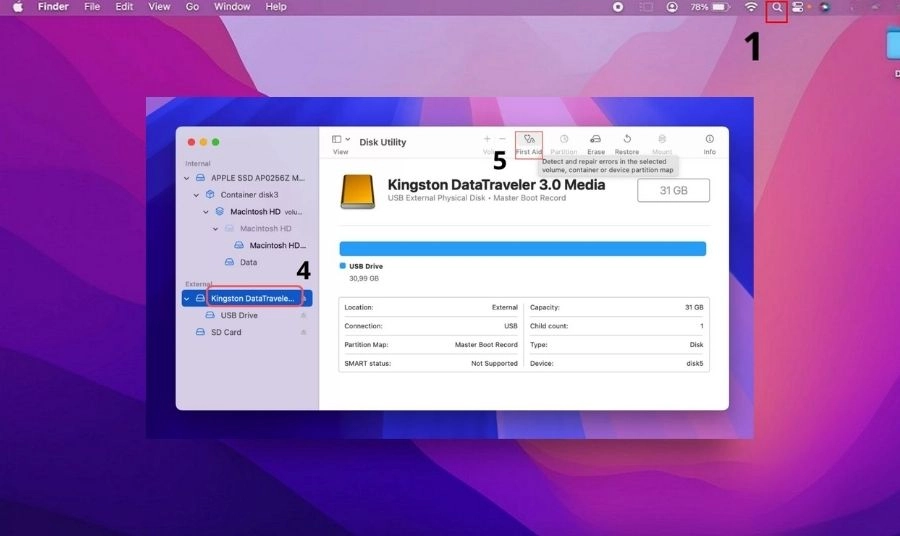Open the Finder menu
Viewport: 900px width, 536px height.
click(53, 7)
